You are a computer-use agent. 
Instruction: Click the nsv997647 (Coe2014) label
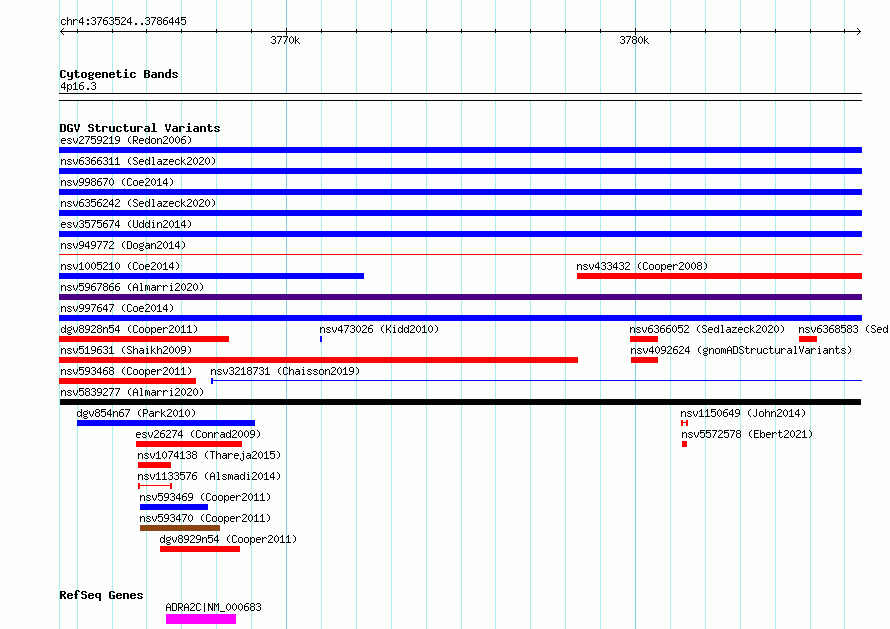pos(117,308)
